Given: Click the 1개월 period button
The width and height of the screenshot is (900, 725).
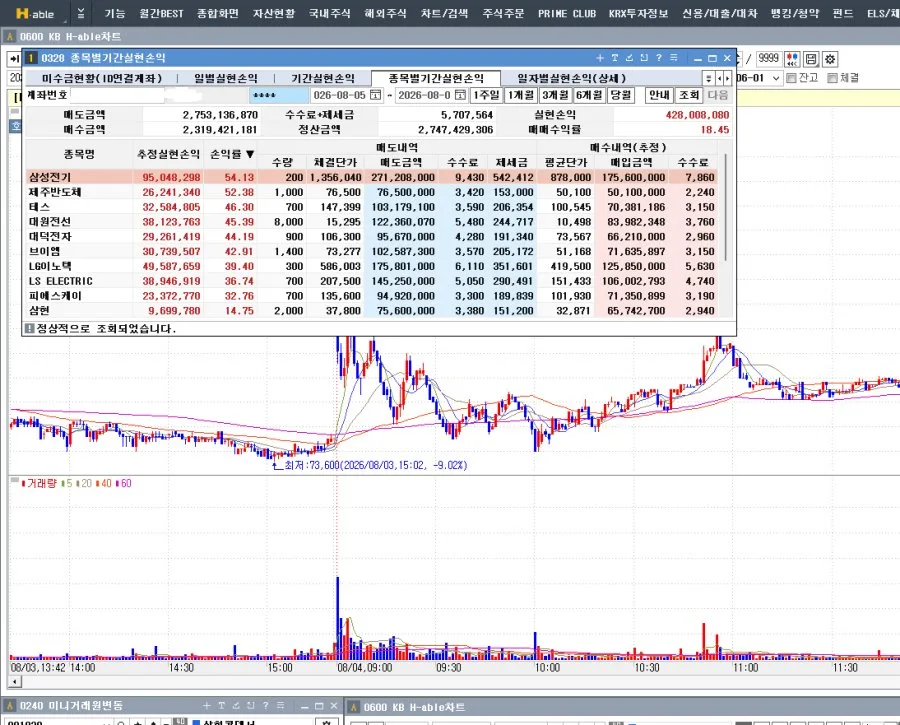Looking at the screenshot, I should pos(521,95).
